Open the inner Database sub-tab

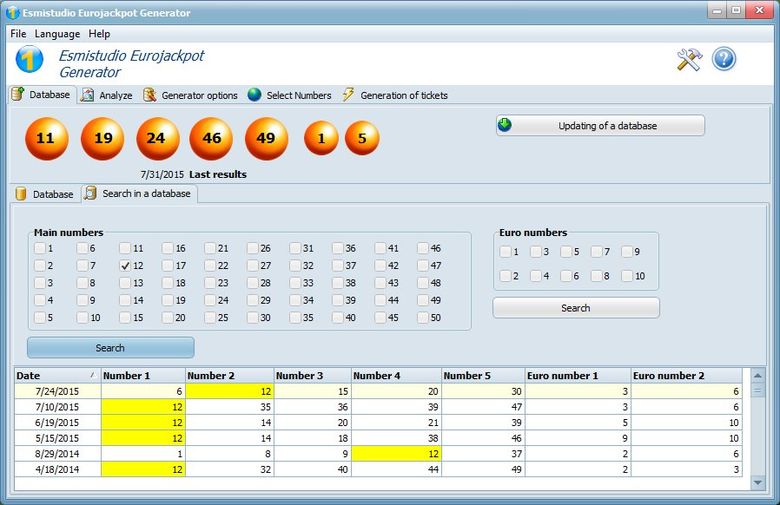[x=45, y=194]
